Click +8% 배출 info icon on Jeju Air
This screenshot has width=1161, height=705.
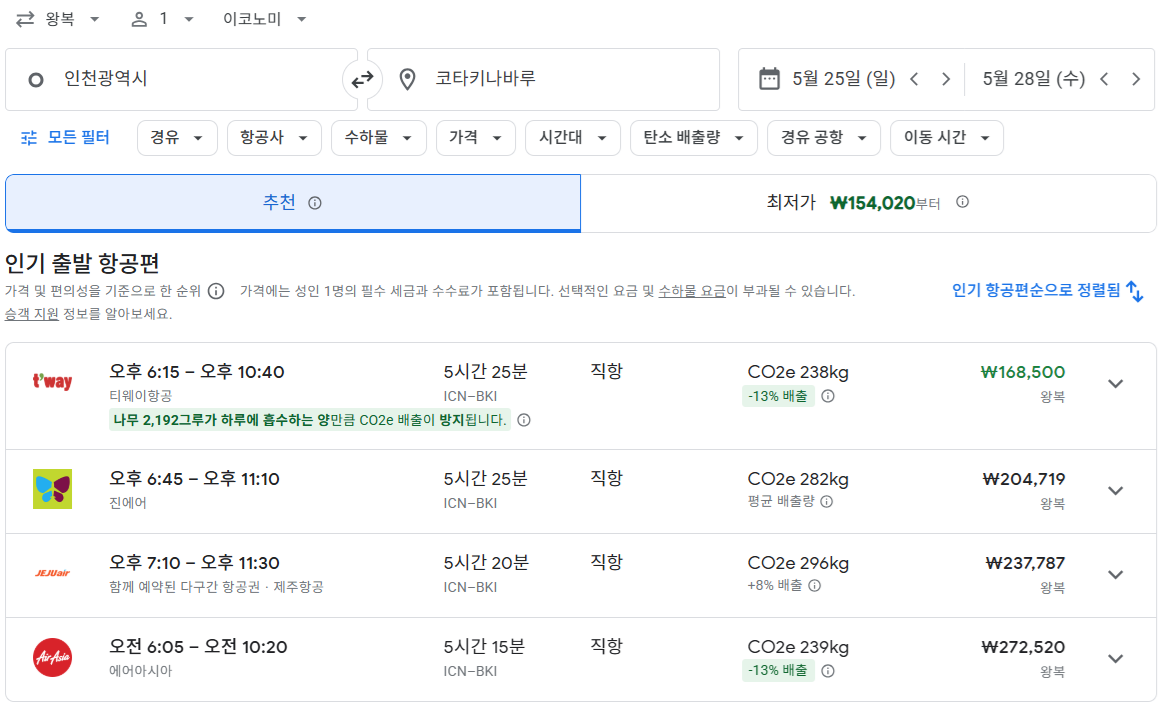[814, 586]
